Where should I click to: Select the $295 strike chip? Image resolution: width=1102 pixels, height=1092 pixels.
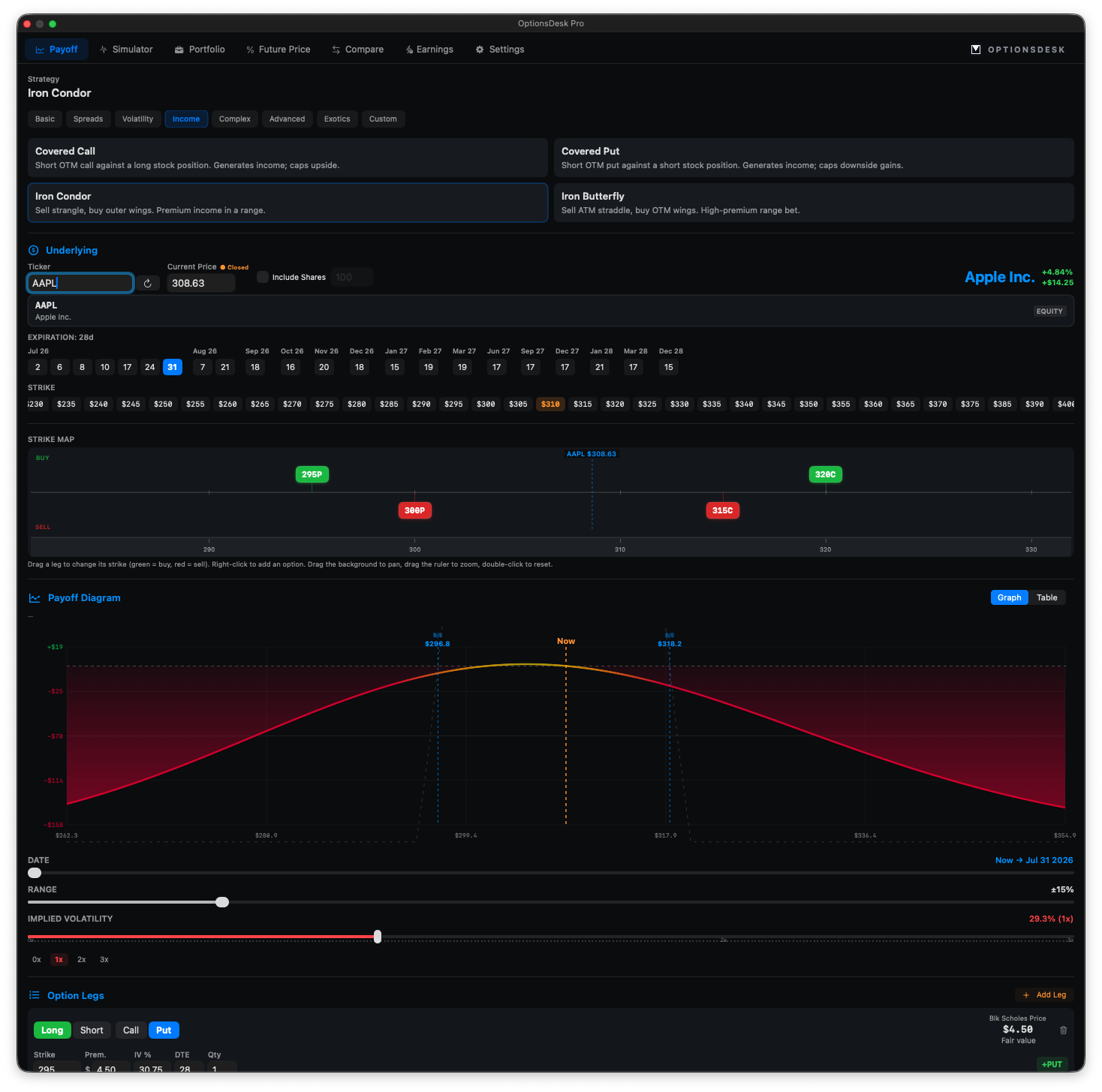tap(453, 404)
